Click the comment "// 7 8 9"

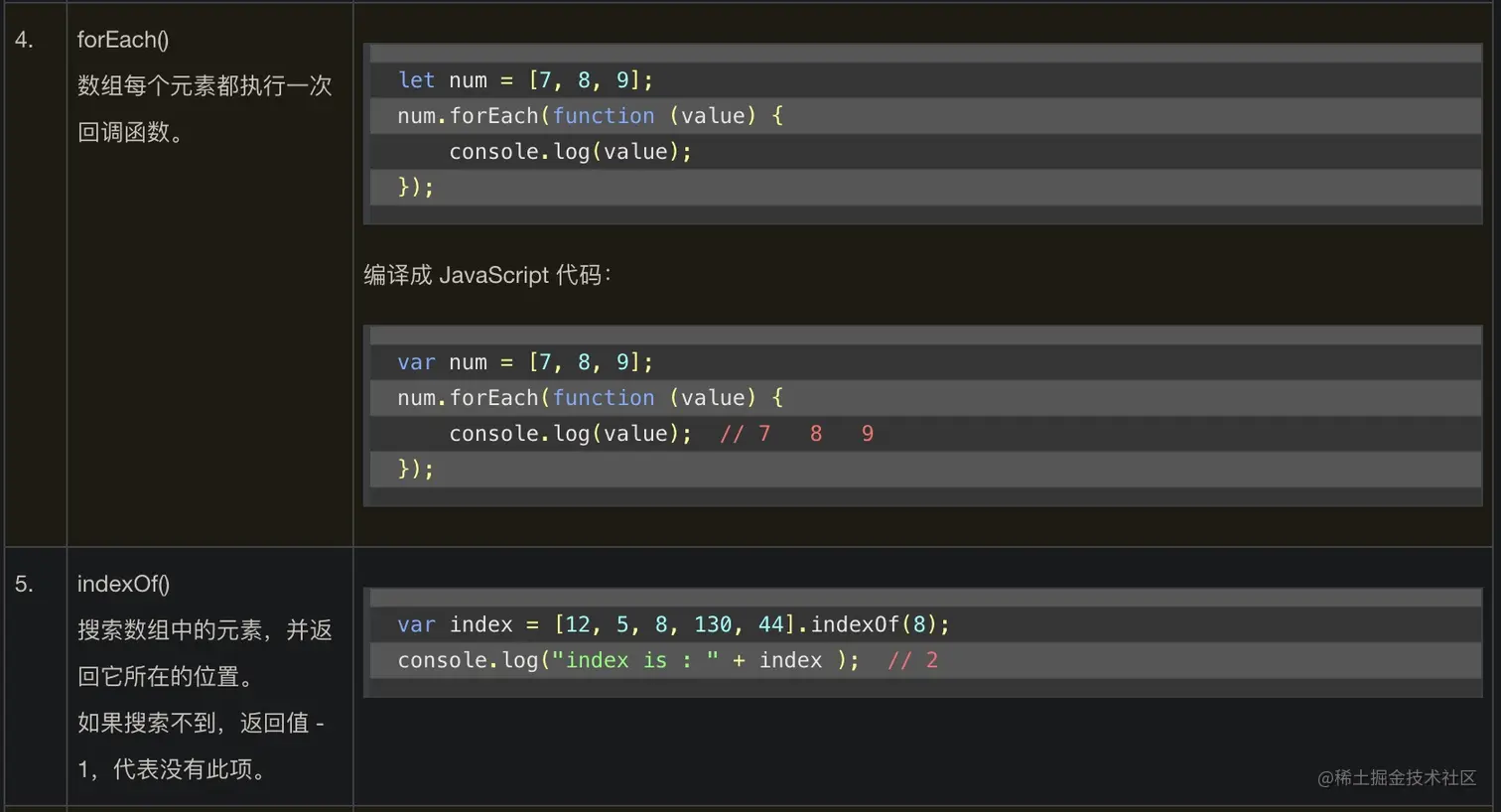797,434
